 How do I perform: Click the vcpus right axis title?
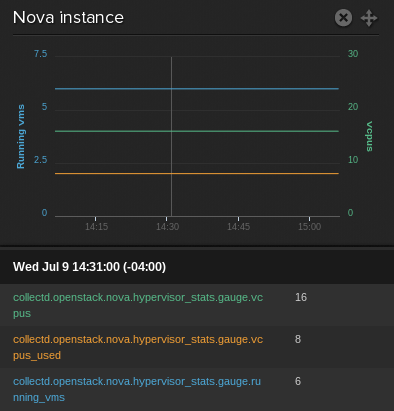[x=369, y=136]
